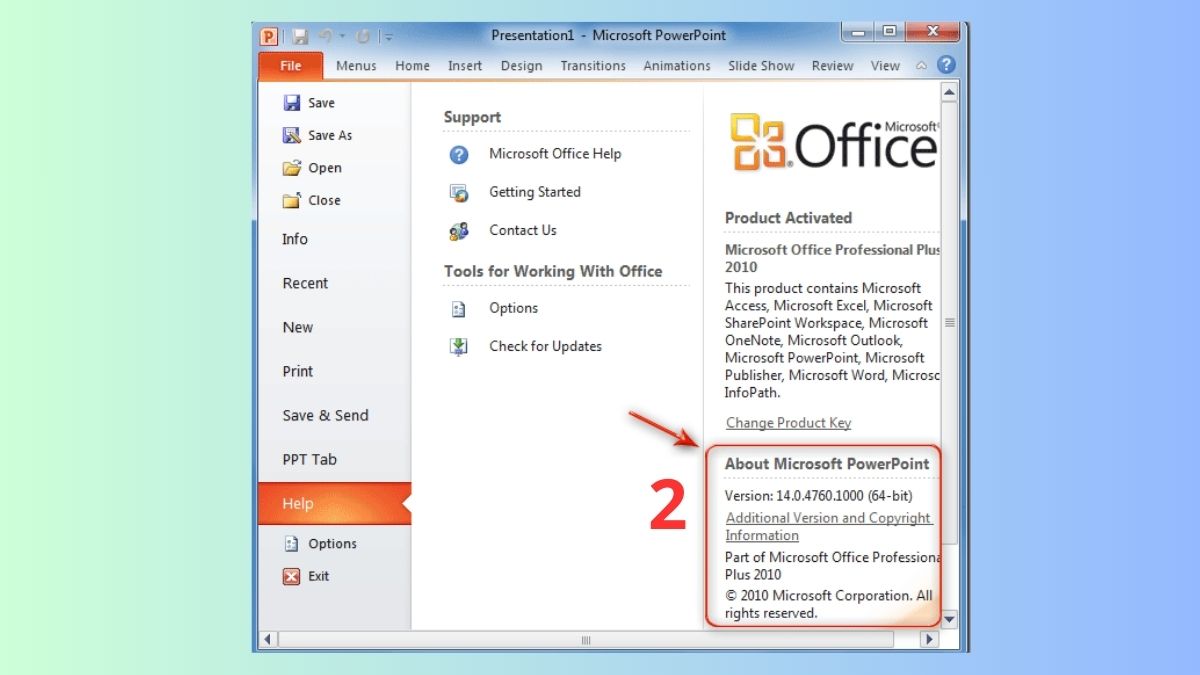Switch to the Insert tab
The width and height of the screenshot is (1200, 675).
point(465,66)
